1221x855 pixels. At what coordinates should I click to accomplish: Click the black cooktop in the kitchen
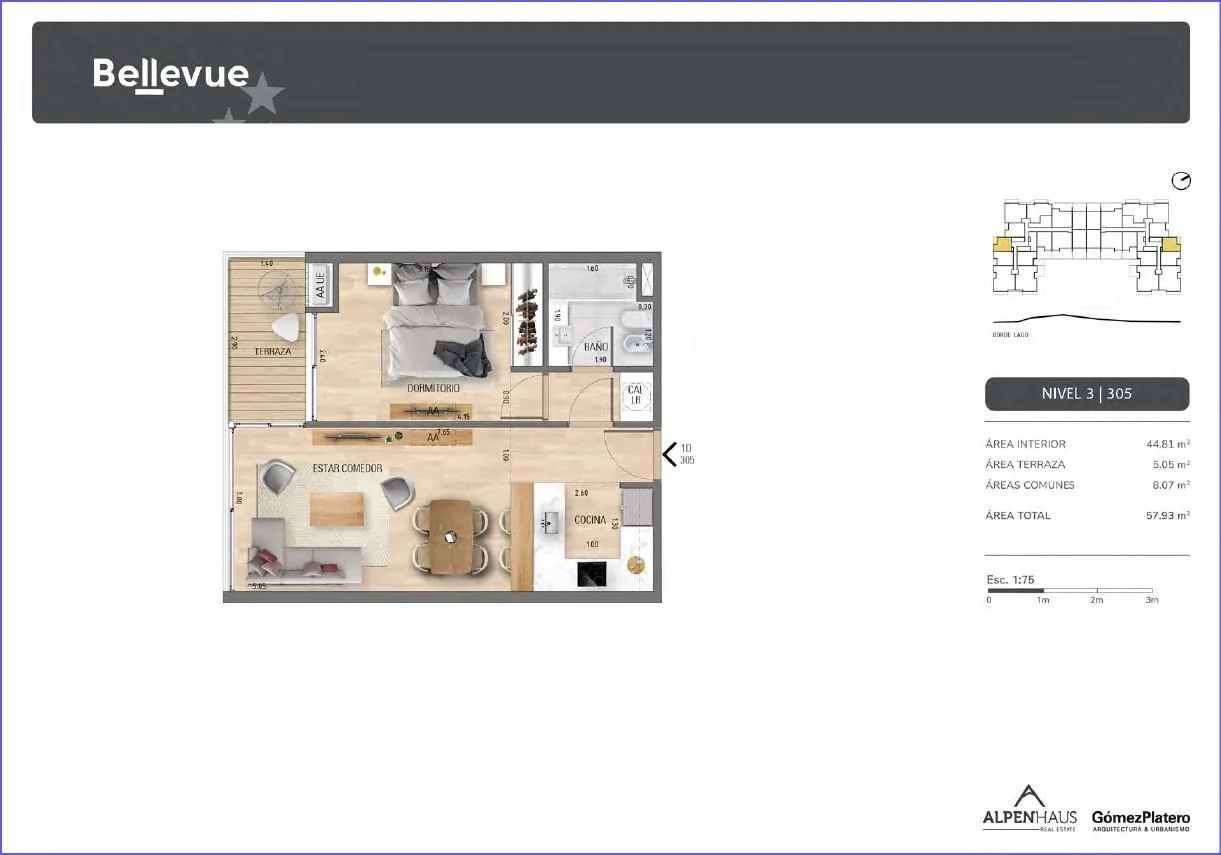click(x=591, y=573)
